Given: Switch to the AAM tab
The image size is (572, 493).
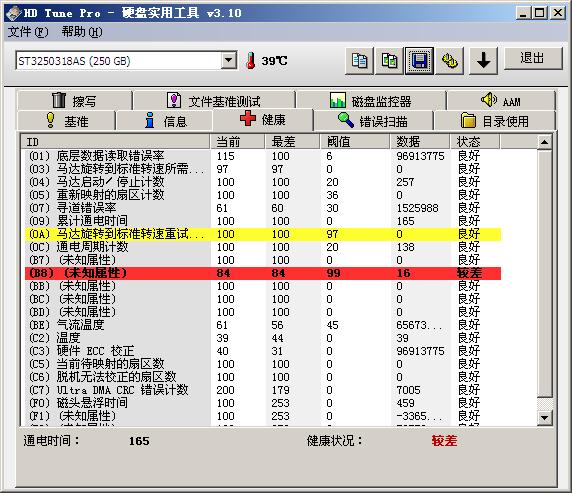Looking at the screenshot, I should pos(501,100).
